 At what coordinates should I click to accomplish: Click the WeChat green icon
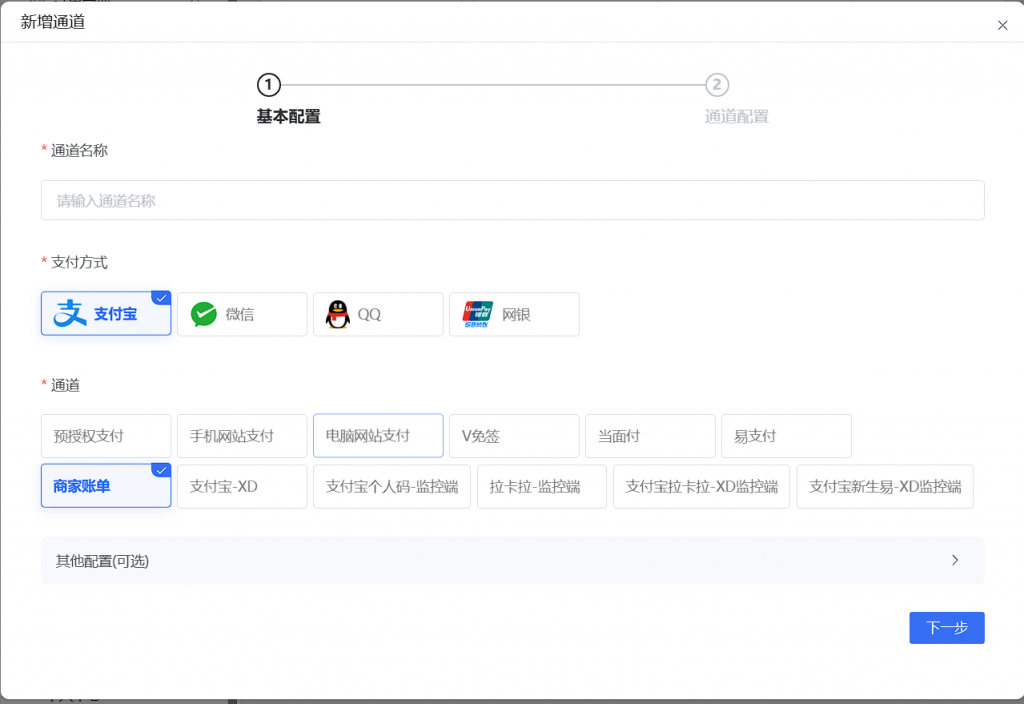tap(204, 314)
